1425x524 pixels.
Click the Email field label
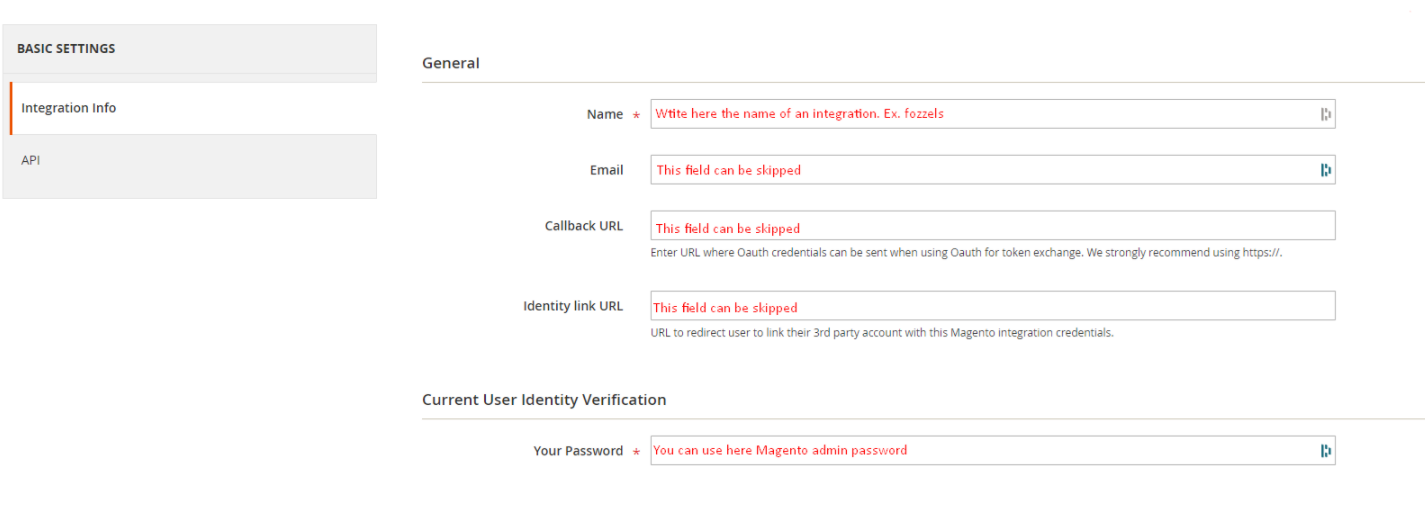[x=606, y=170]
